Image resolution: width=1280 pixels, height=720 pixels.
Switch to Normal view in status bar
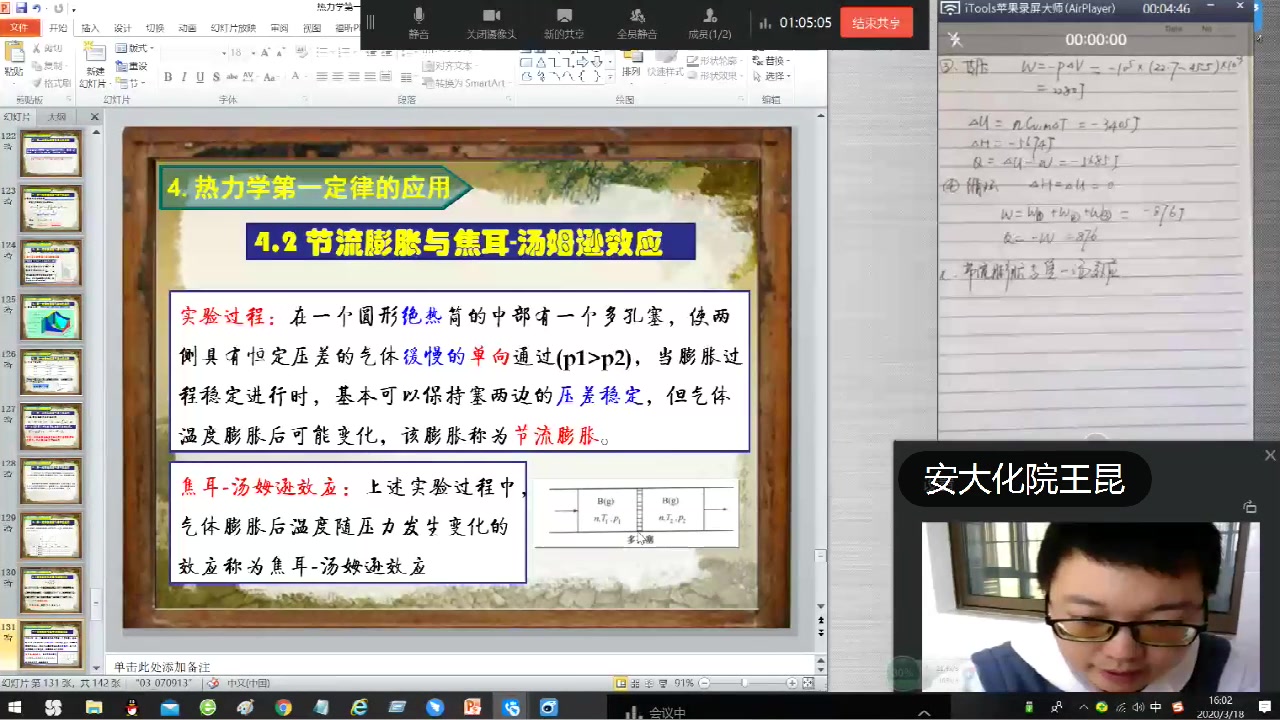coord(621,683)
